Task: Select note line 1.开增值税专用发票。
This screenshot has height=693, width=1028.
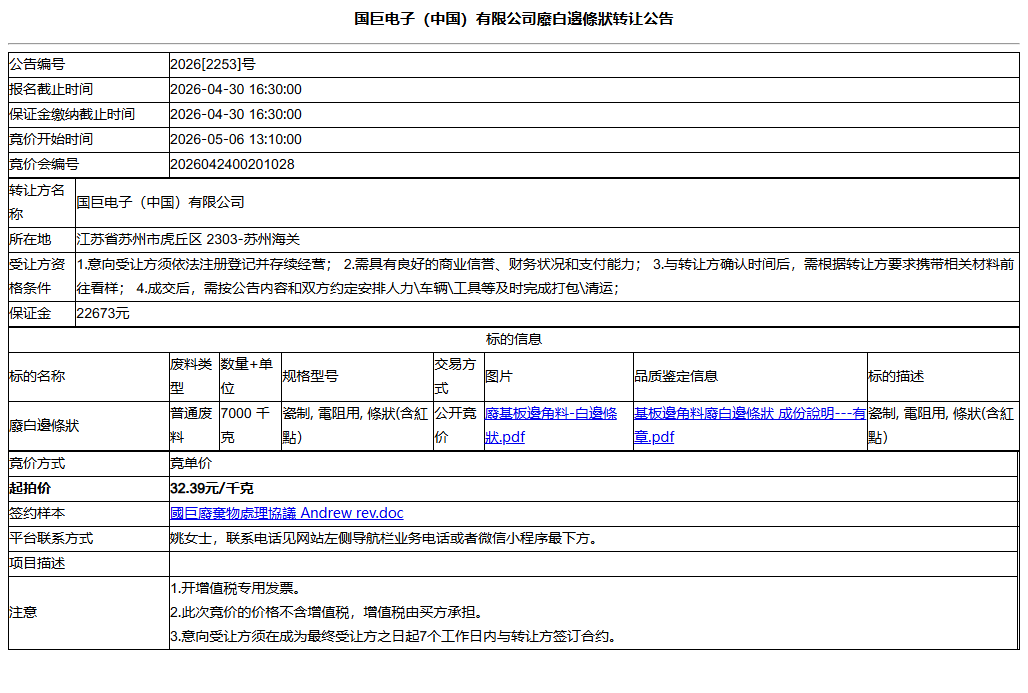Action: [236, 588]
